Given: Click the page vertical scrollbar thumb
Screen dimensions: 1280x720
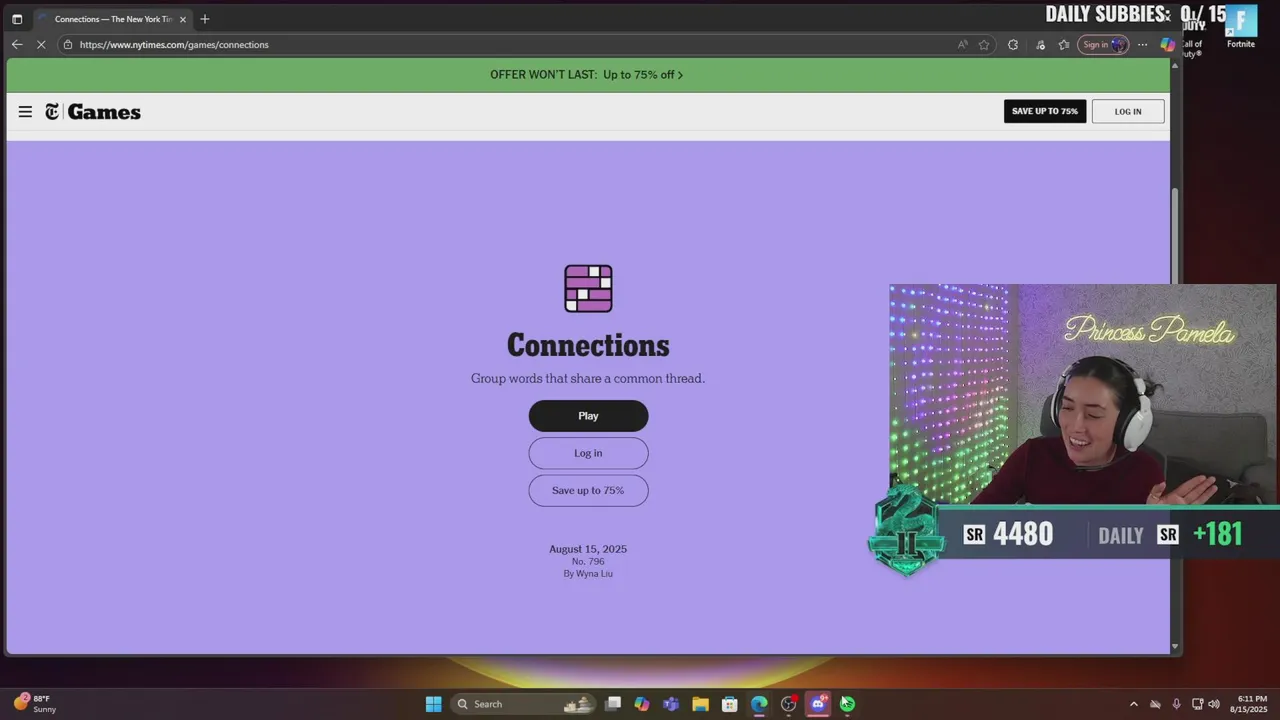Looking at the screenshot, I should pos(1175,235).
